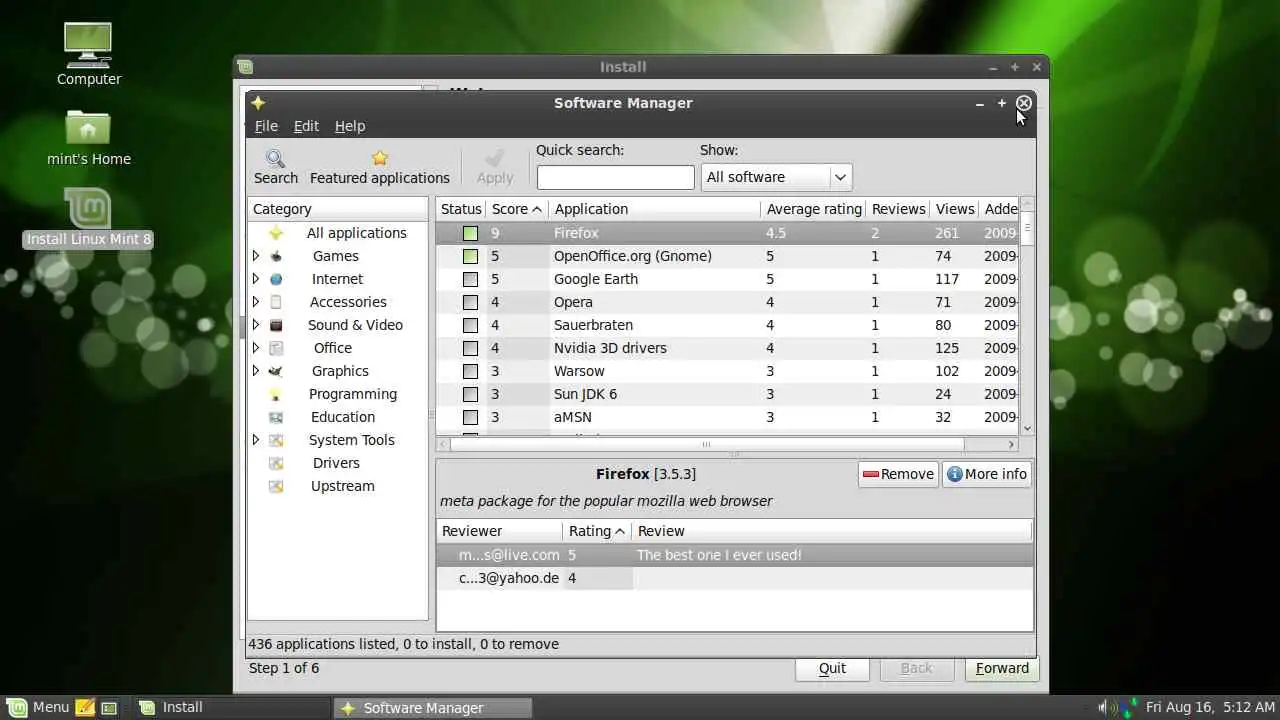The width and height of the screenshot is (1280, 720).
Task: Open the Search toolbar tool
Action: (x=275, y=167)
